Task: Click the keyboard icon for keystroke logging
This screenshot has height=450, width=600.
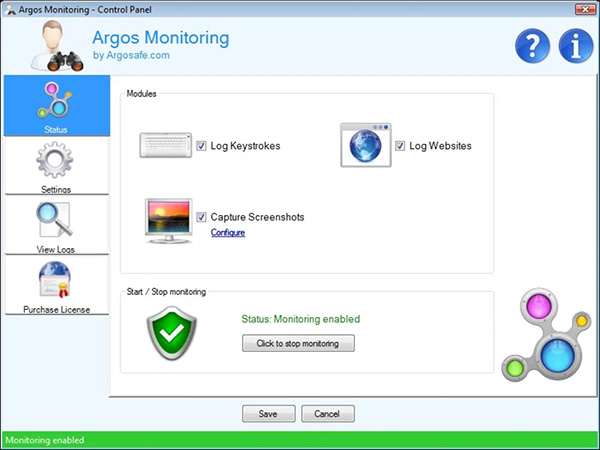Action: pyautogui.click(x=166, y=146)
